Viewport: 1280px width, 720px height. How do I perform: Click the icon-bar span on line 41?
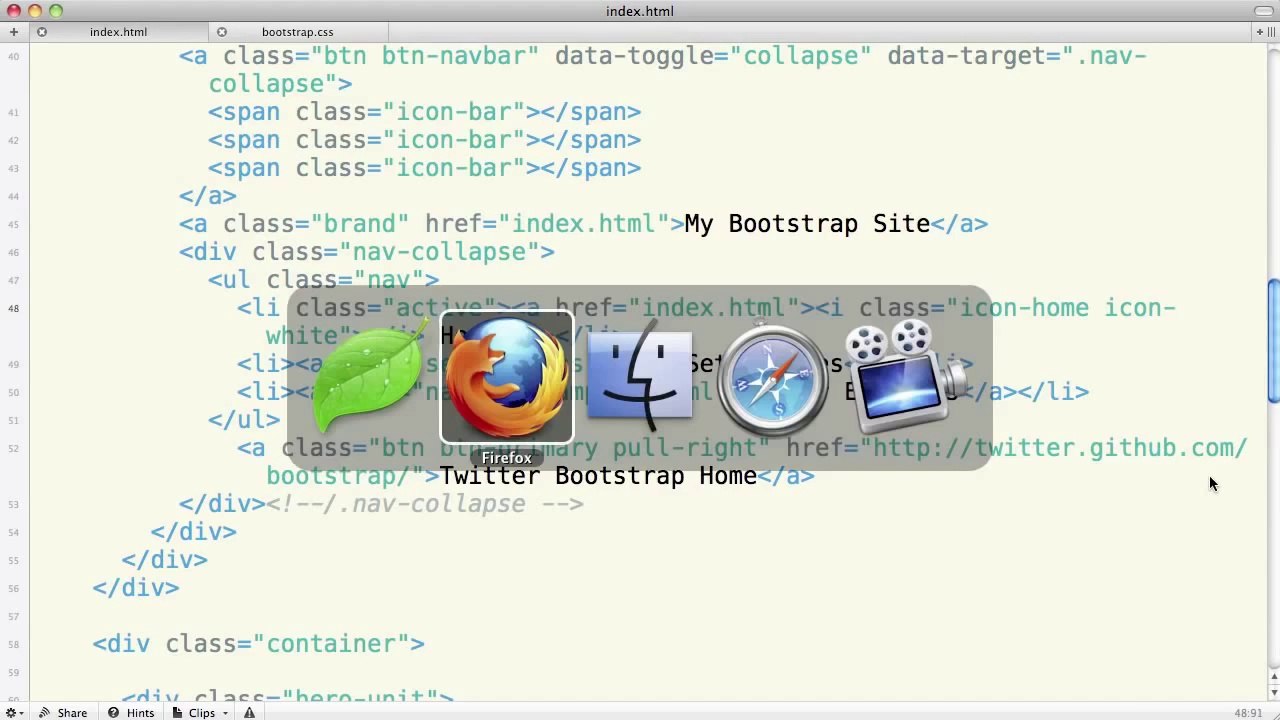point(424,112)
